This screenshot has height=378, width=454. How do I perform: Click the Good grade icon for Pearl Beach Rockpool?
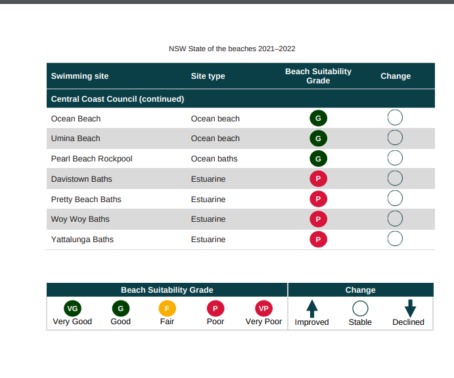[x=318, y=159]
